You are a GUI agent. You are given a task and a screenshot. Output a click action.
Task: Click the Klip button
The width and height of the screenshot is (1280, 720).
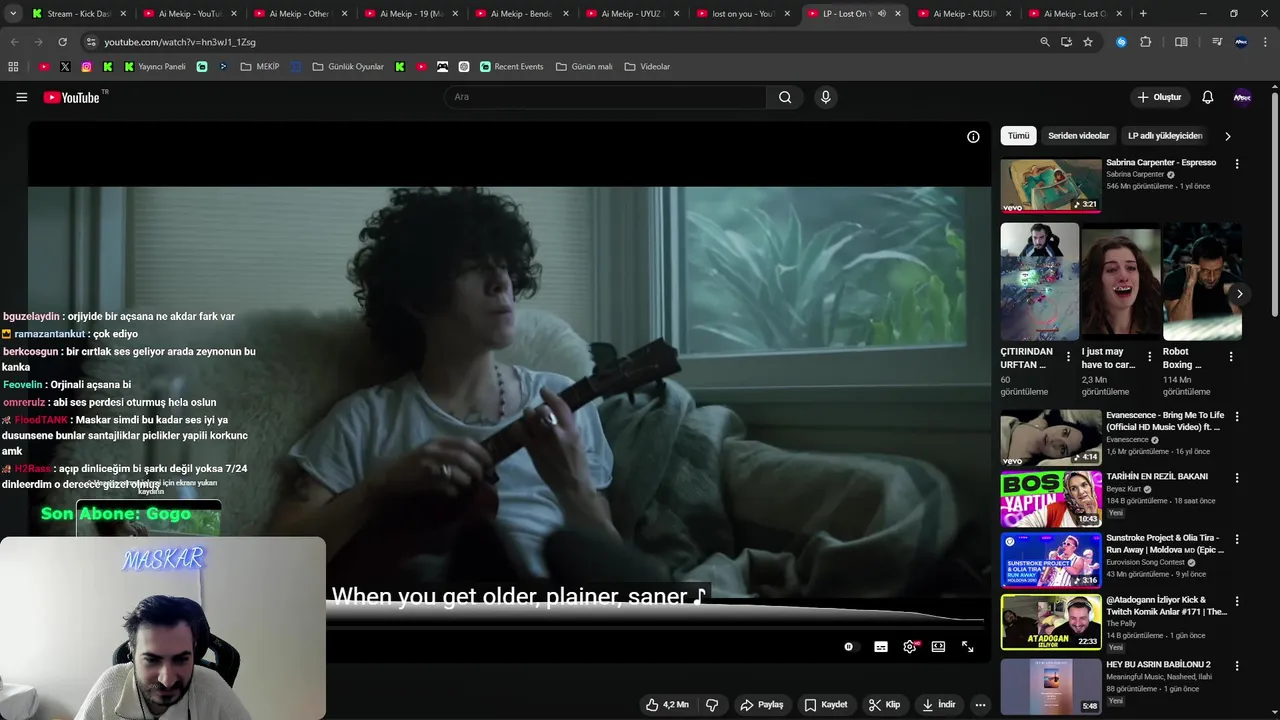pos(884,705)
